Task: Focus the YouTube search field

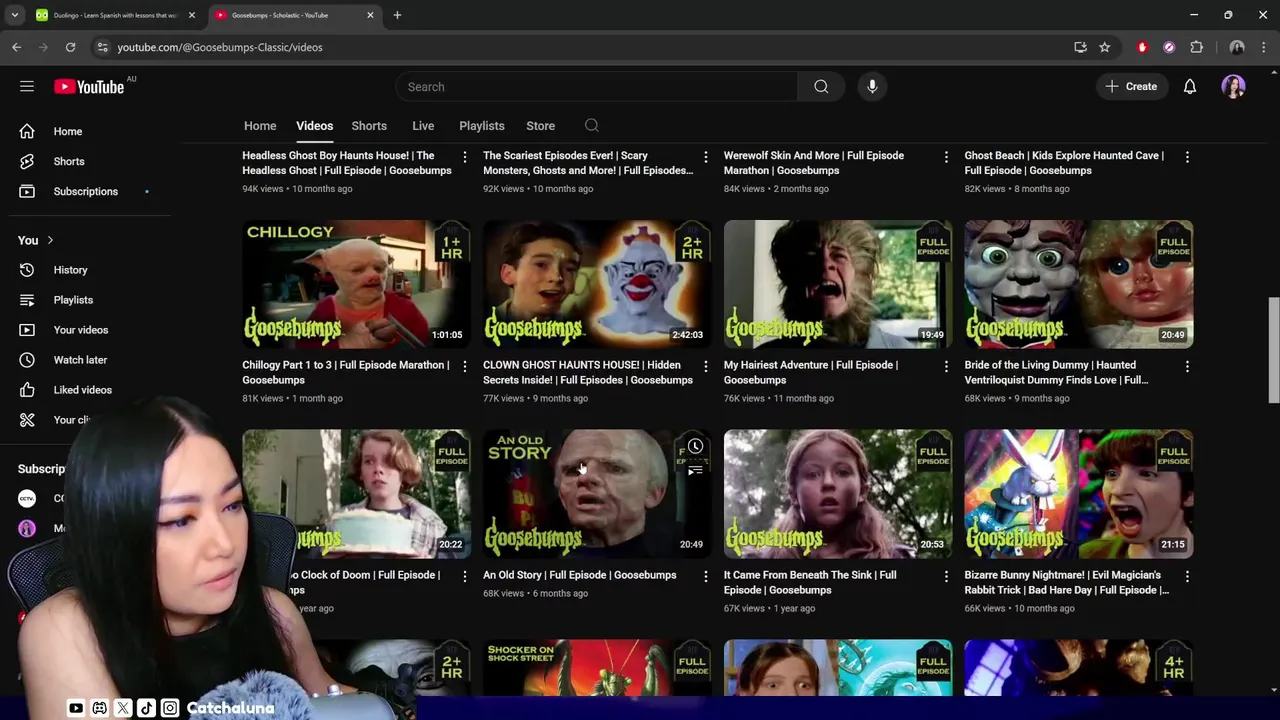Action: pyautogui.click(x=596, y=87)
